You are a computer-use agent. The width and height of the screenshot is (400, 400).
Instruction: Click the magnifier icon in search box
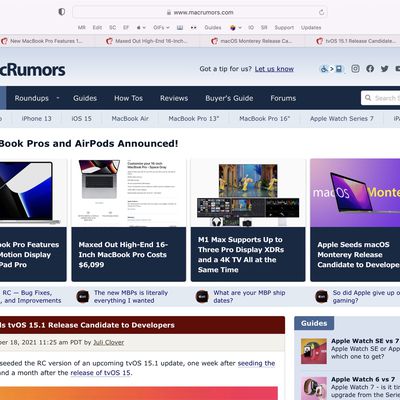pyautogui.click(x=368, y=98)
